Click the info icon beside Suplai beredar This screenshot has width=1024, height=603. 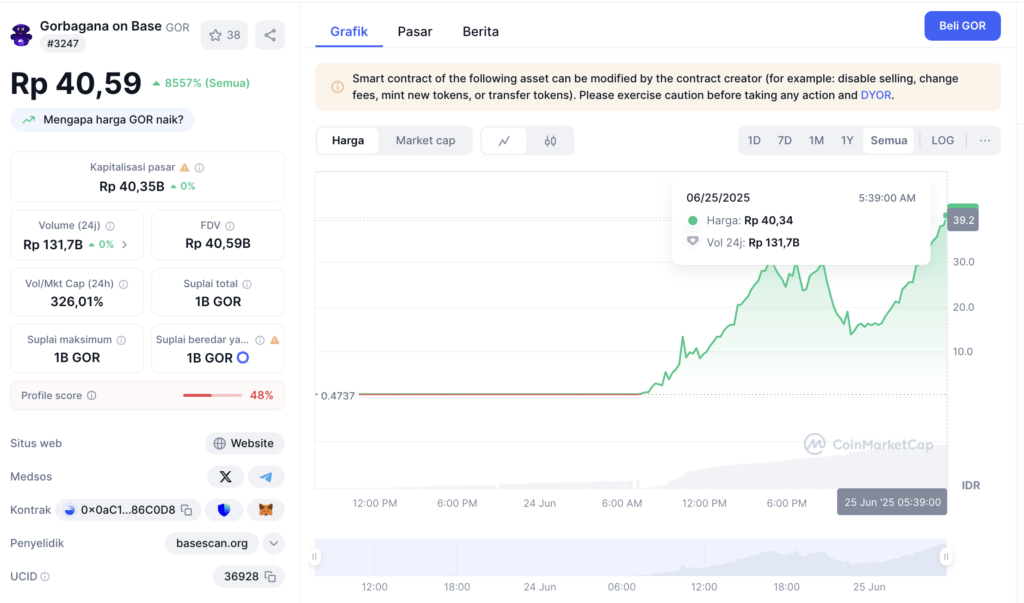(260, 340)
